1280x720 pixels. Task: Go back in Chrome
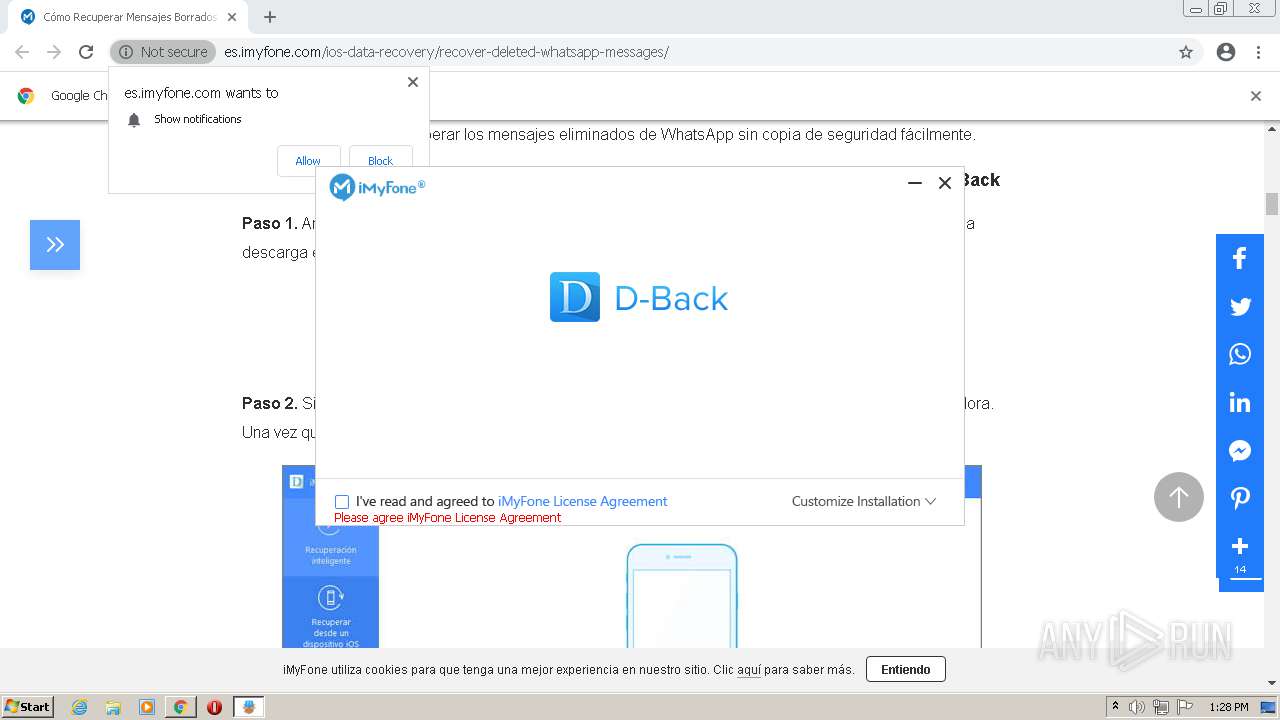point(22,52)
